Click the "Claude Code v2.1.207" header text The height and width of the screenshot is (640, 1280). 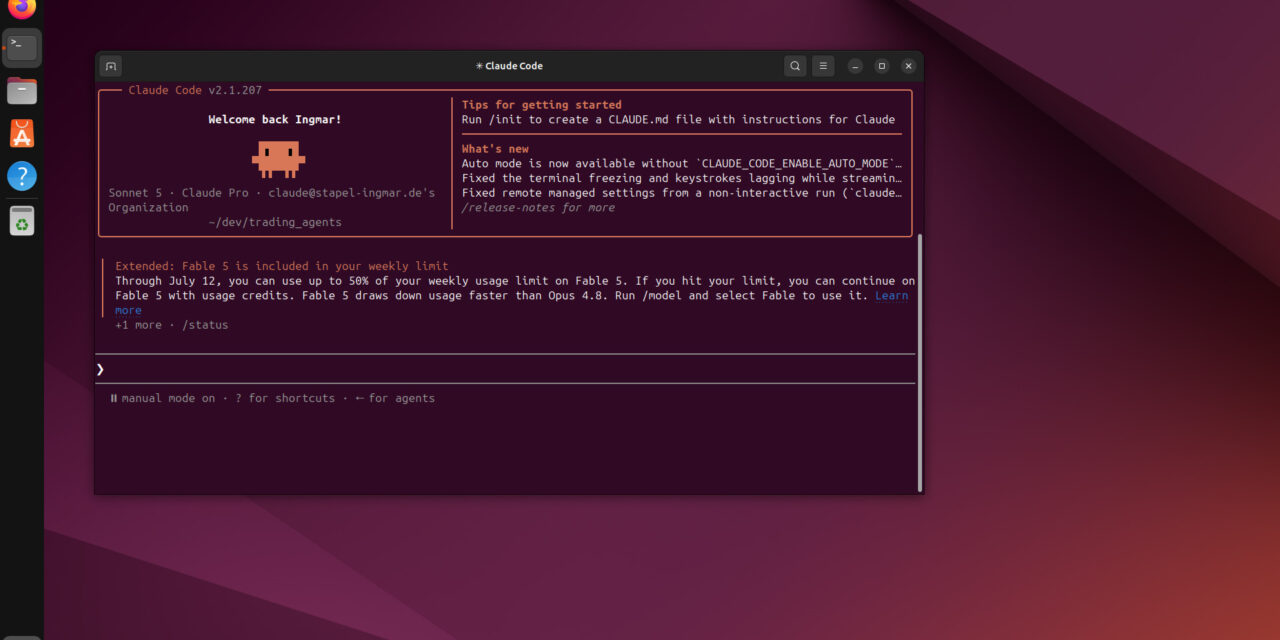195,90
